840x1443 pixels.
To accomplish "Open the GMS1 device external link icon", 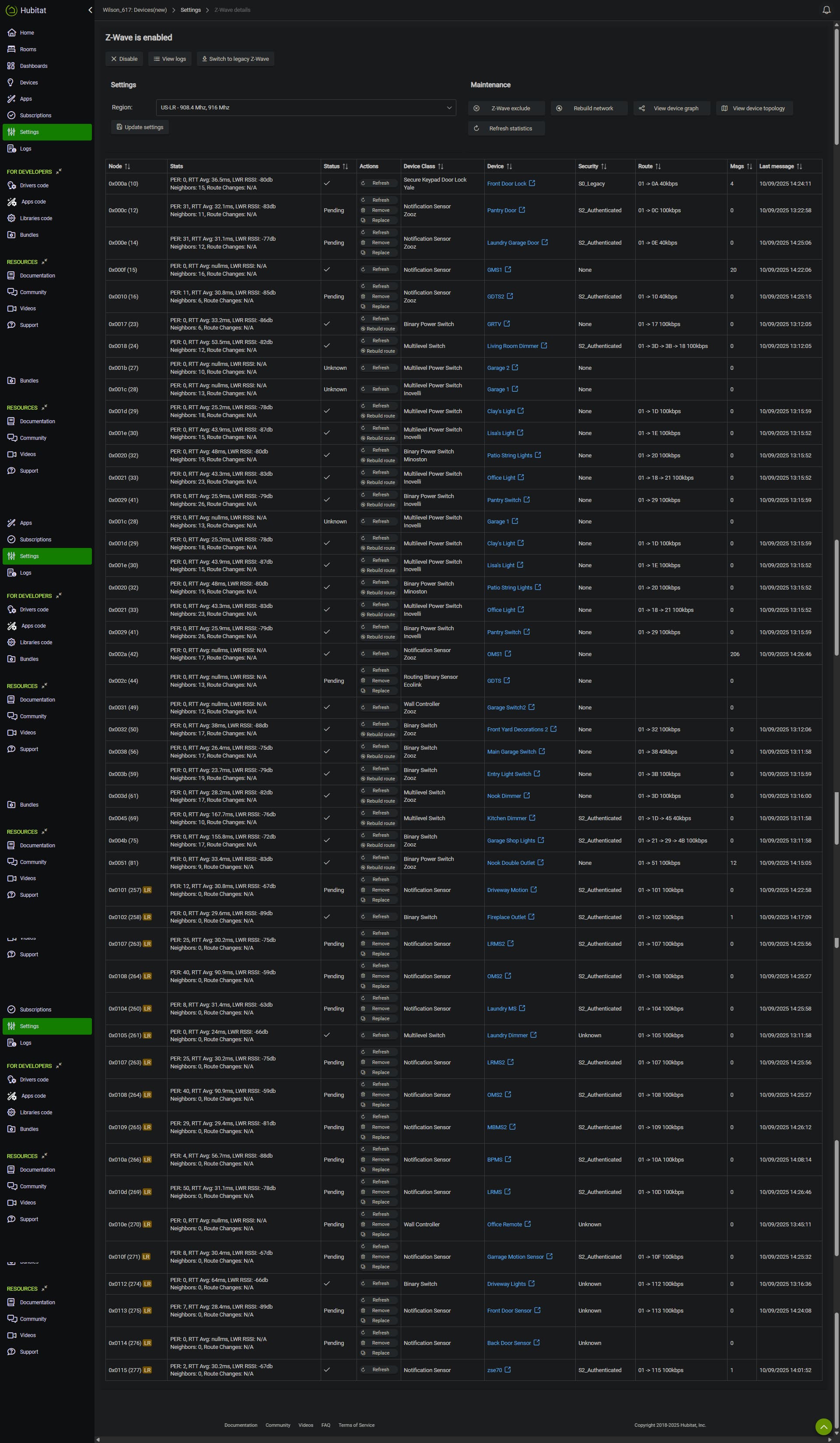I will click(x=508, y=269).
